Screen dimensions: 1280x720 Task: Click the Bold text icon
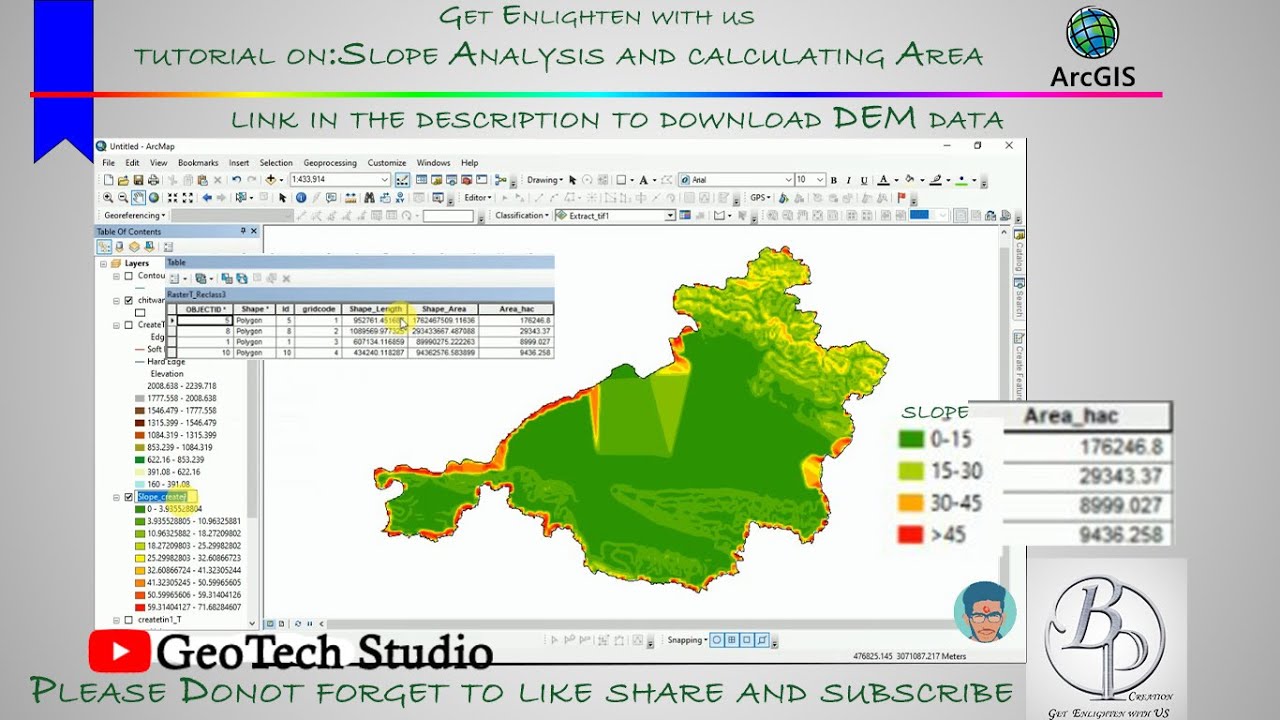834,180
